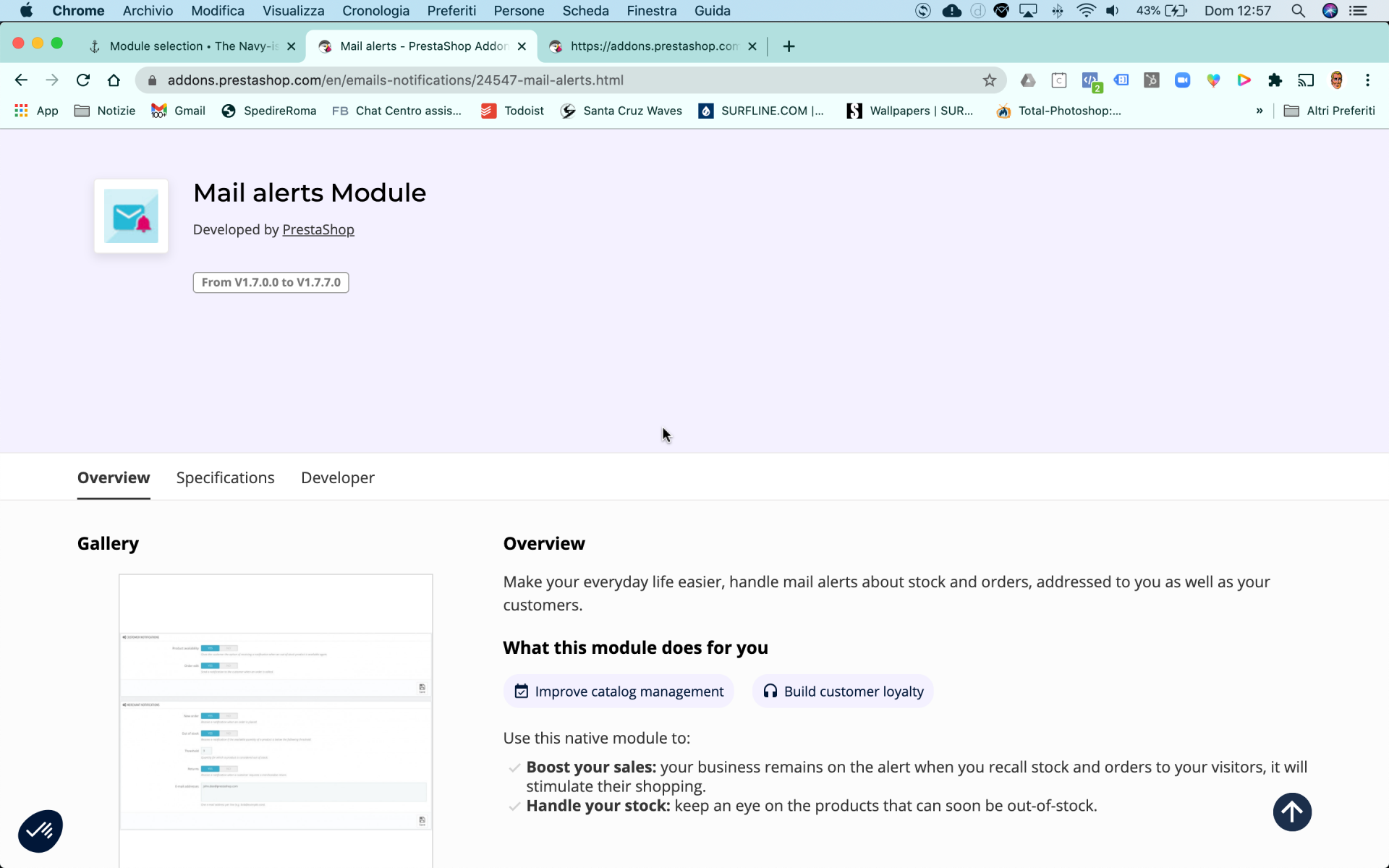Open the Cast media icon in toolbar
The width and height of the screenshot is (1389, 868).
[1306, 80]
